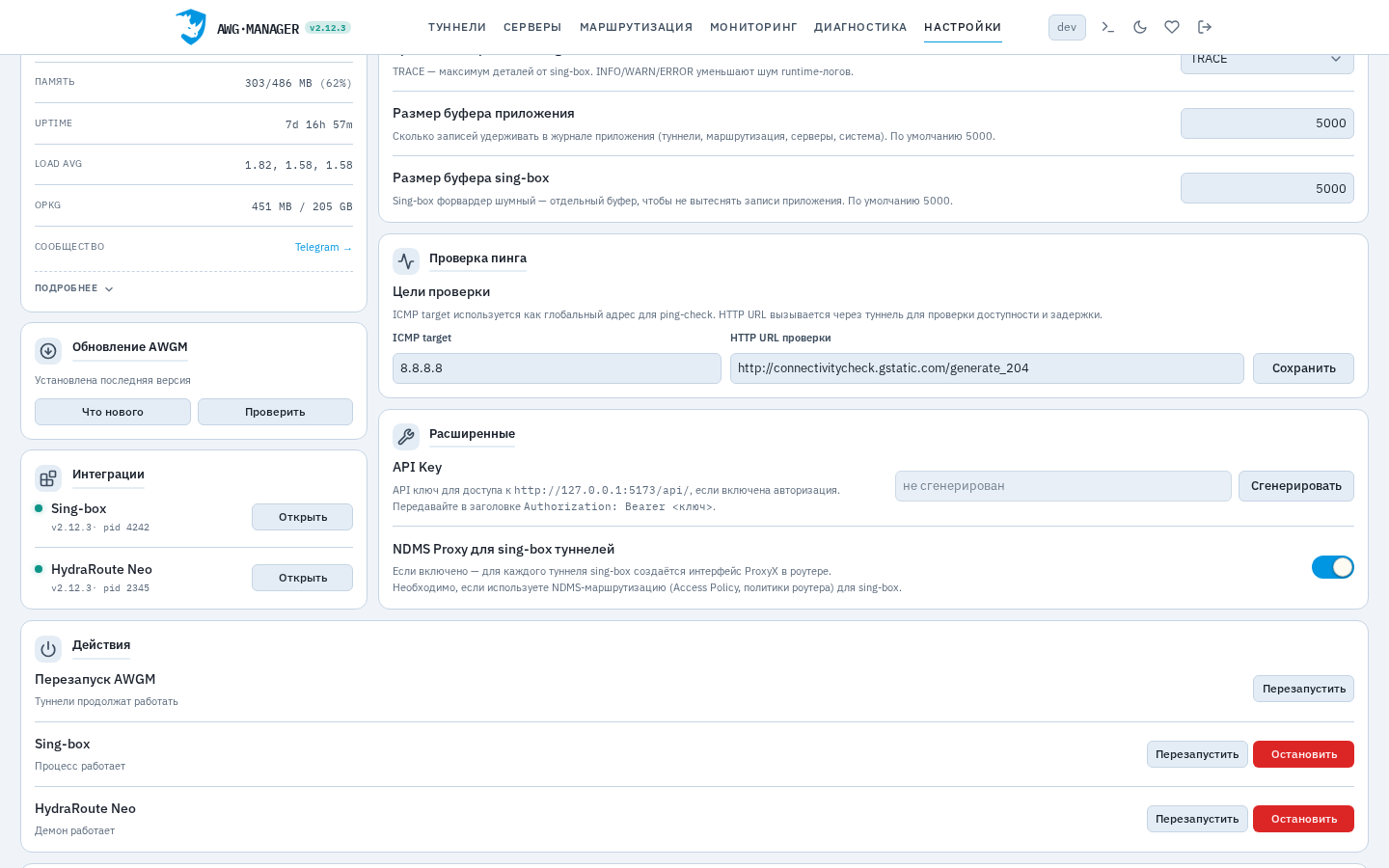
Task: Click the wrench icon beside Расширенные
Action: tap(406, 437)
